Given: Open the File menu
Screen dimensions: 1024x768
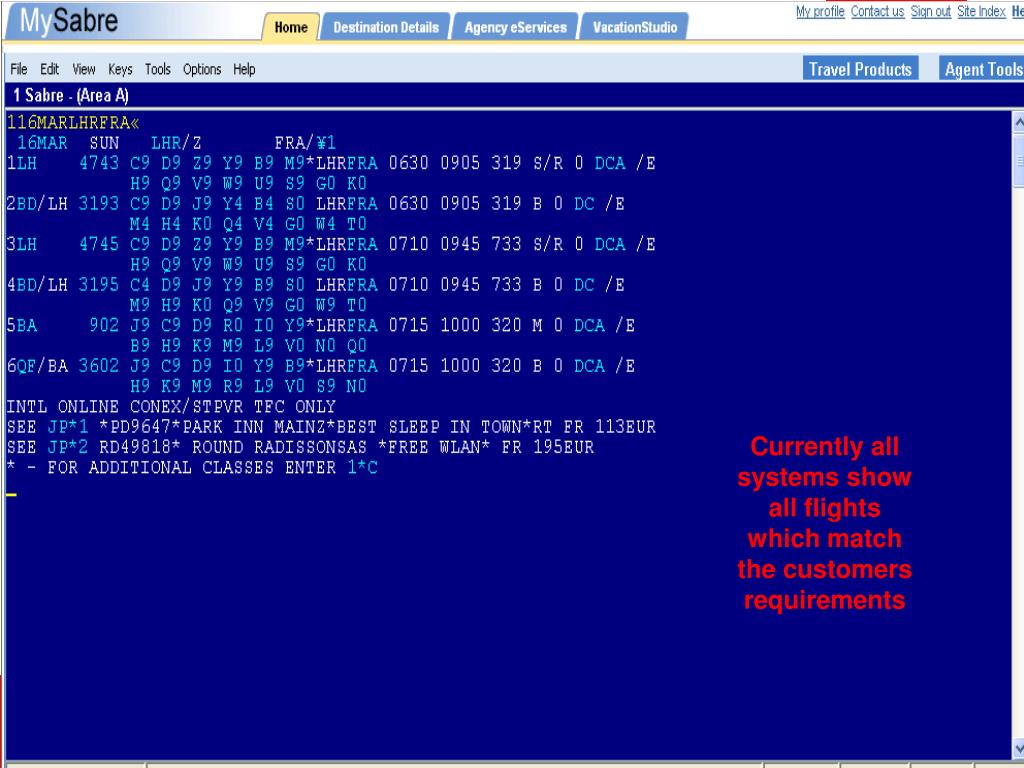Looking at the screenshot, I should pos(19,69).
